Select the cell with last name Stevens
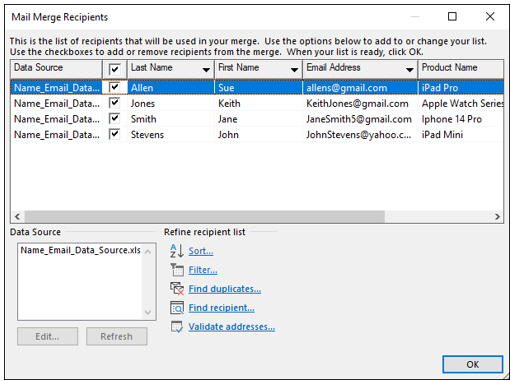511x381 pixels. click(x=171, y=135)
